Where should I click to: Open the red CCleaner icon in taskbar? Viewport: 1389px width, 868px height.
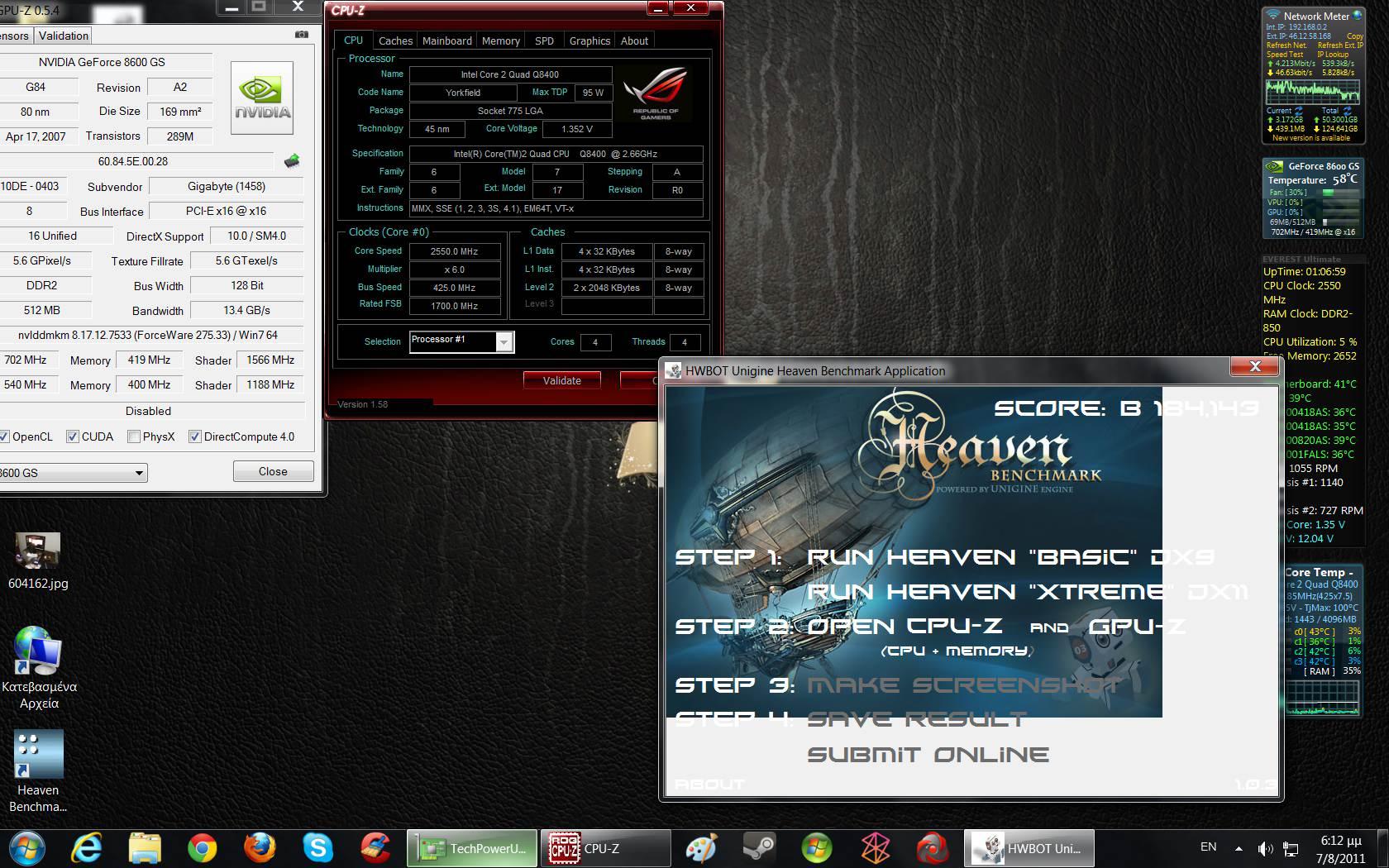(x=375, y=848)
